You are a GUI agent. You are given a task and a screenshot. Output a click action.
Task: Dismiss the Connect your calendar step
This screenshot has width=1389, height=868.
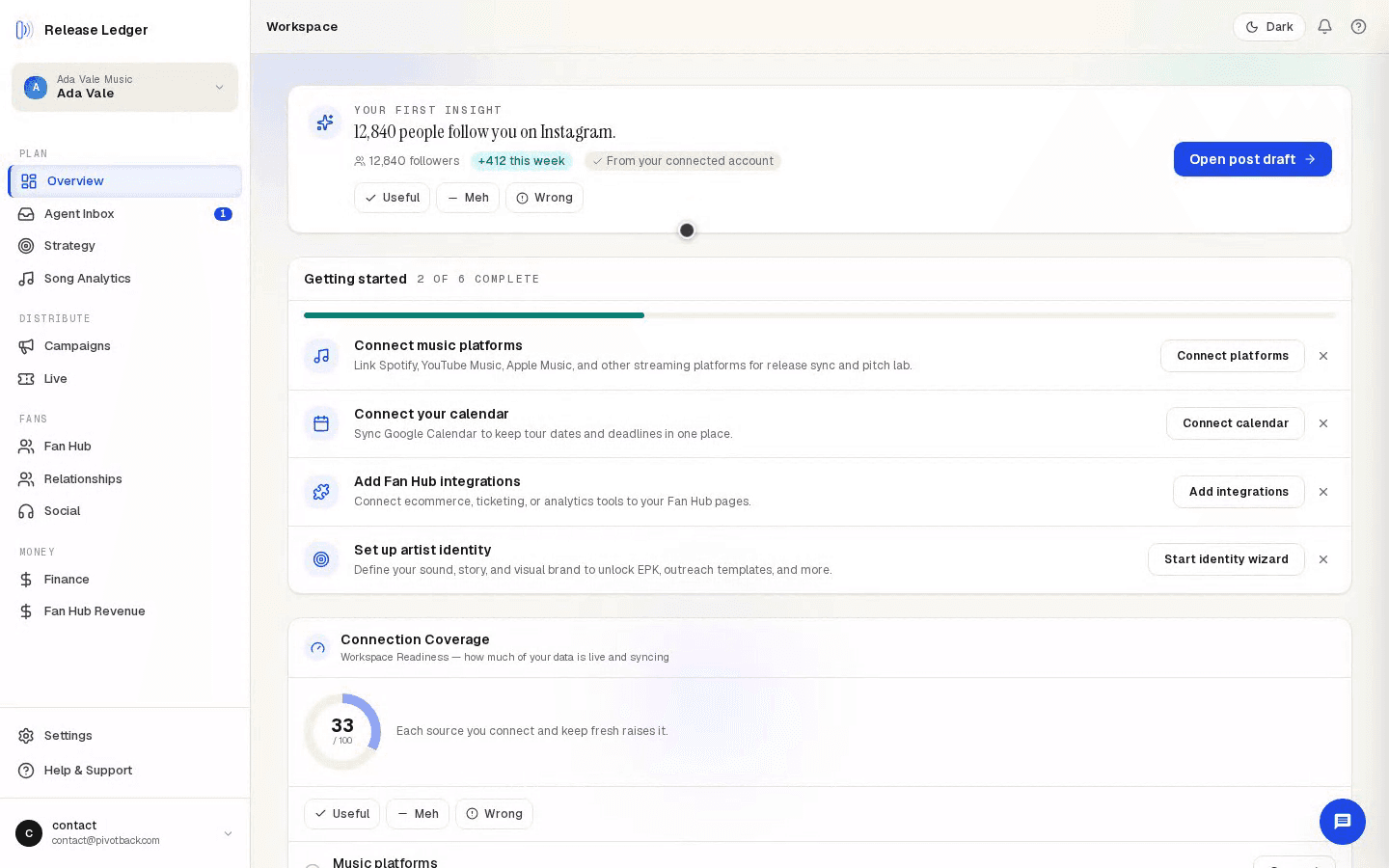1323,423
